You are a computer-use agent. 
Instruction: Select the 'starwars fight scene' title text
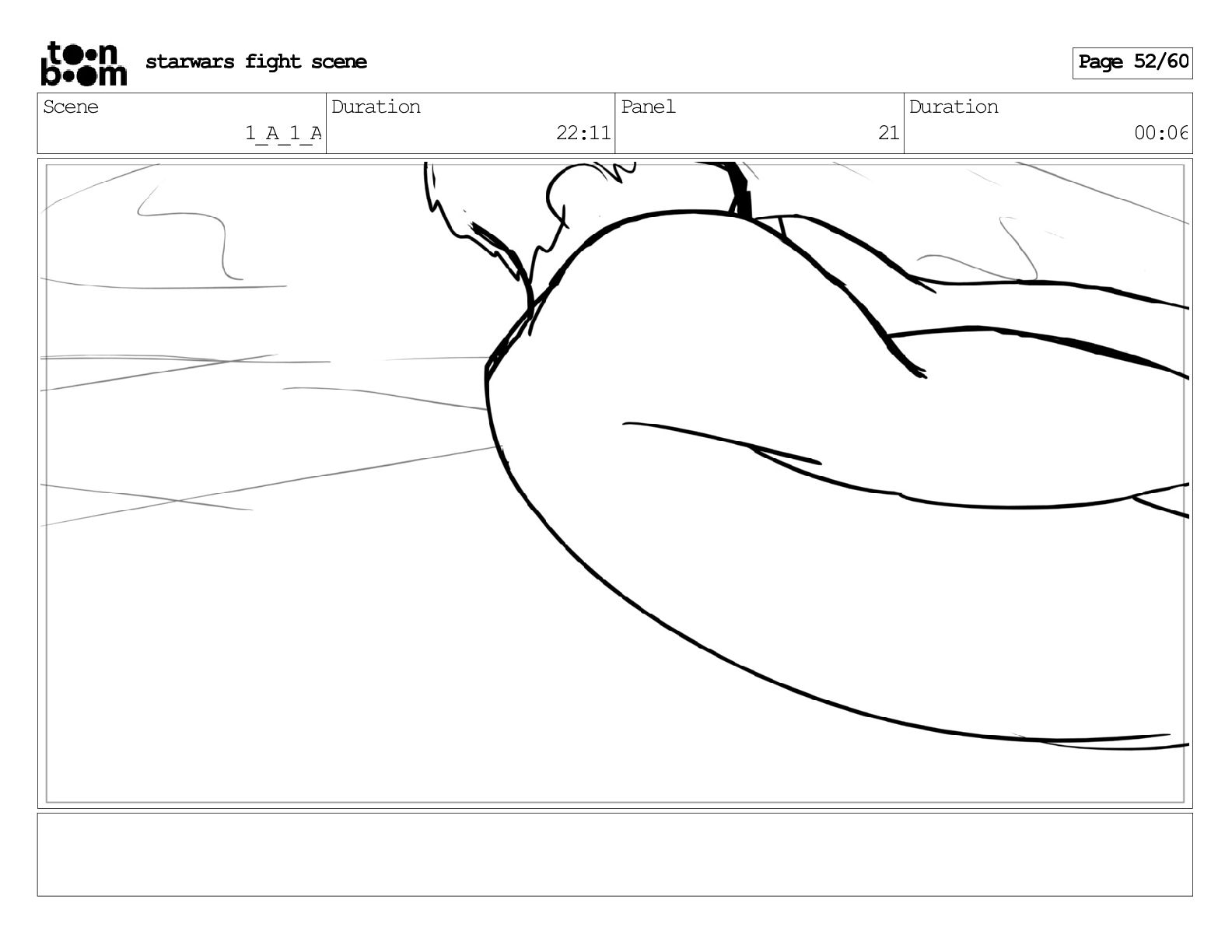pyautogui.click(x=256, y=62)
